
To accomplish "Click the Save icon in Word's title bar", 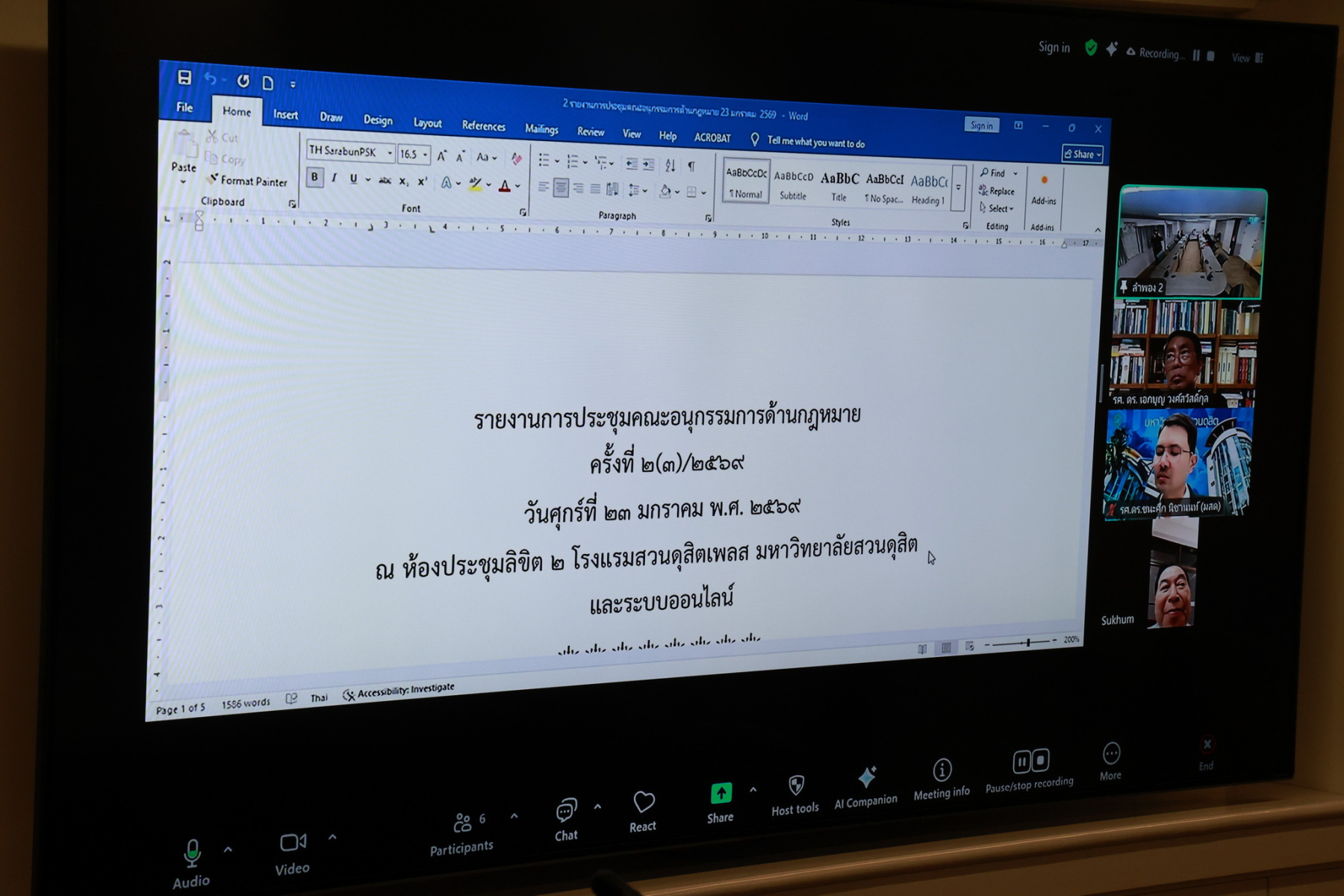I will click(184, 78).
